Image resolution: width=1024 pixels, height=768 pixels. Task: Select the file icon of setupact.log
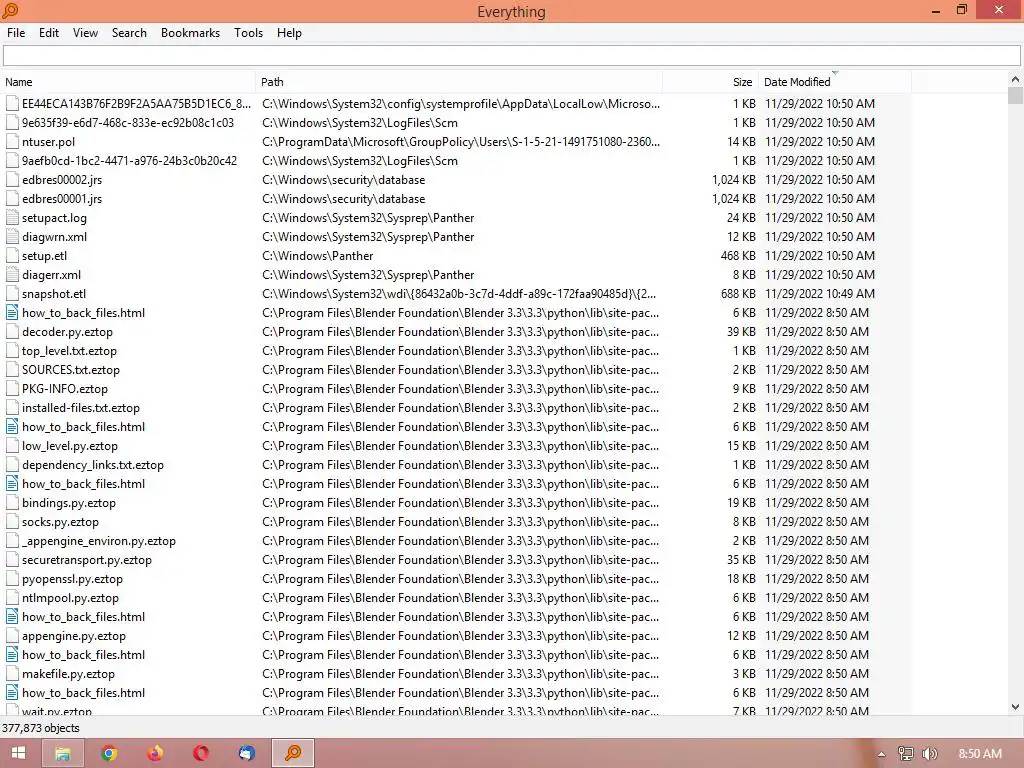tap(12, 217)
